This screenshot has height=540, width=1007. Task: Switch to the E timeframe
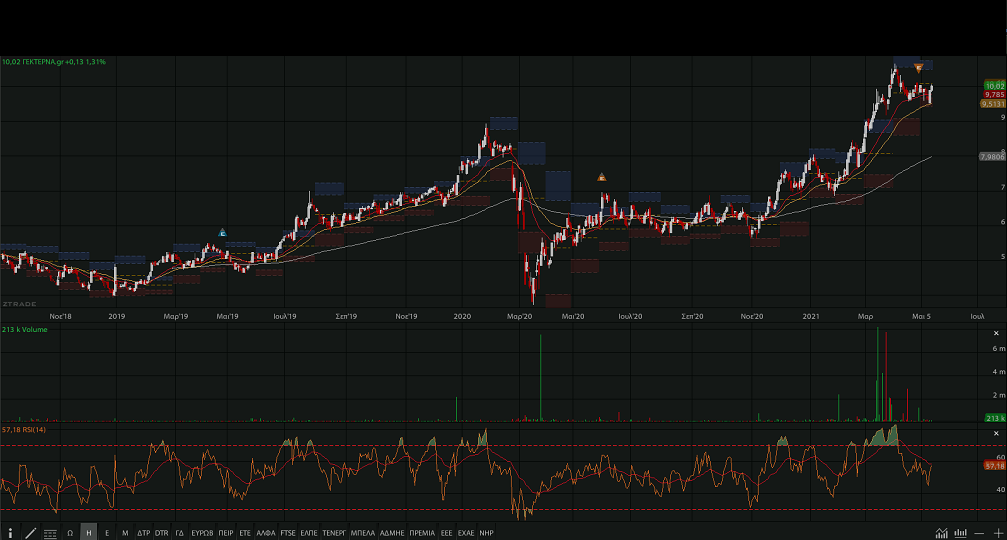coord(107,533)
